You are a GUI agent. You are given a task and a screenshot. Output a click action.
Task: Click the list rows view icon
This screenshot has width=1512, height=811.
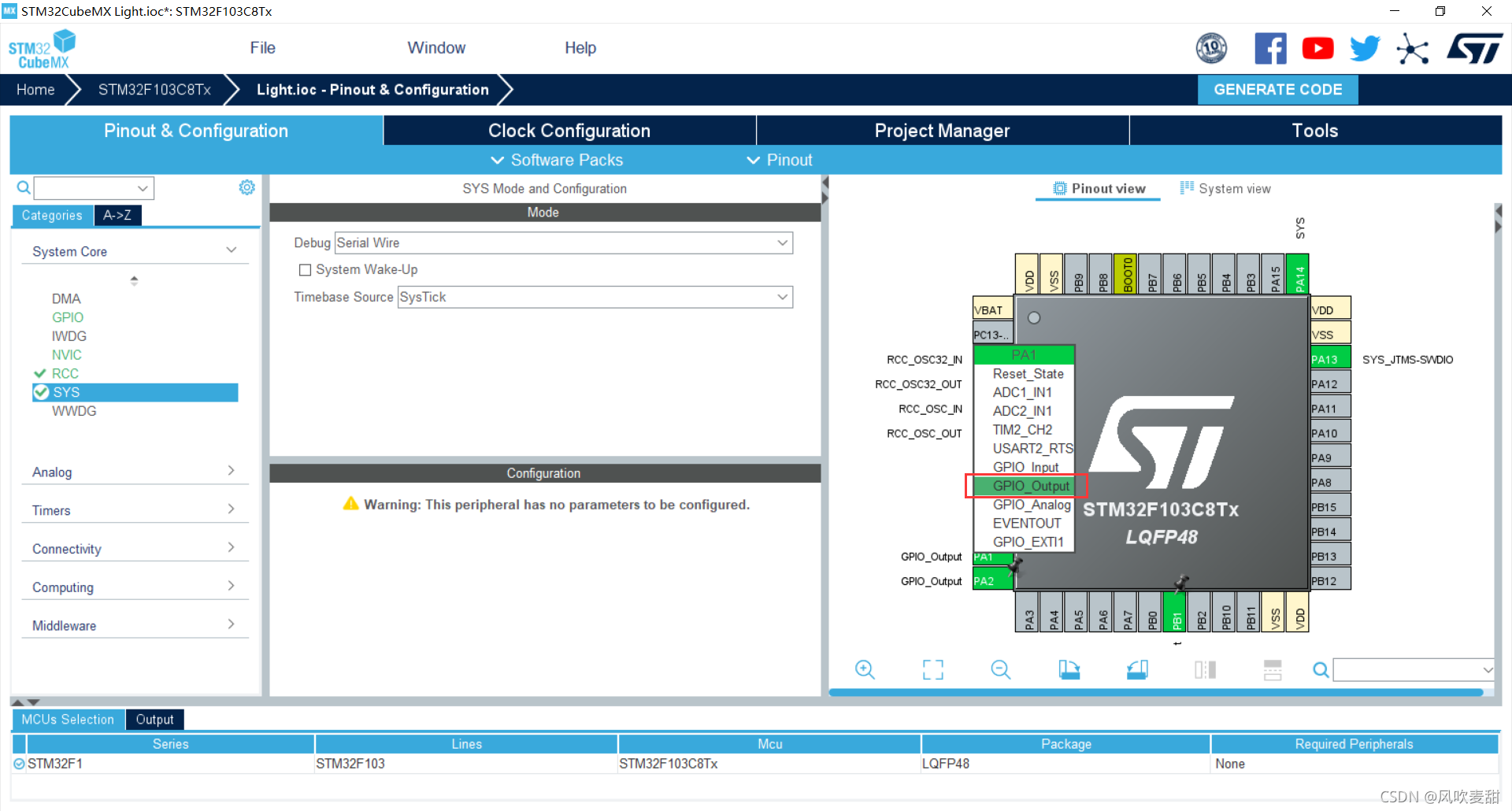(x=1273, y=669)
